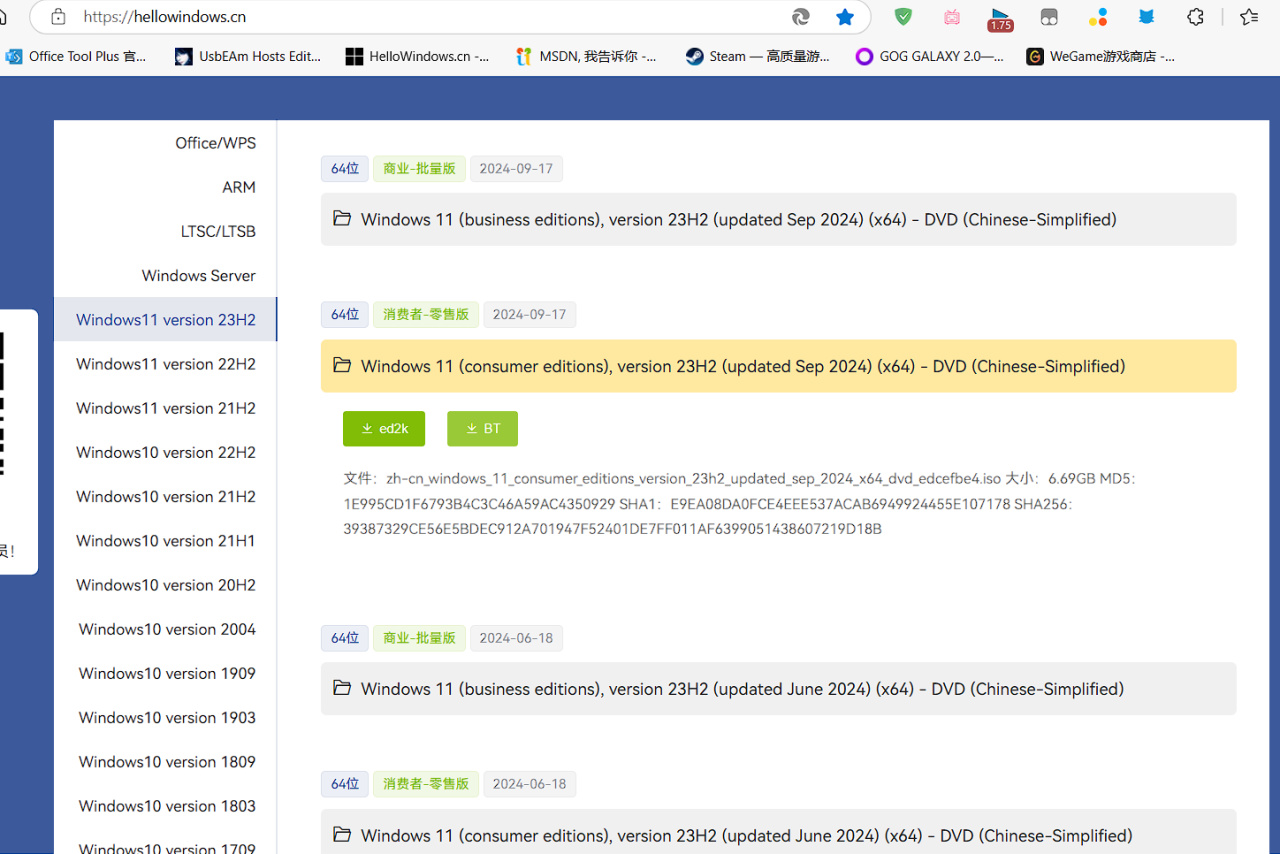This screenshot has height=854, width=1280.
Task: Click the green ed2k download button
Action: click(x=384, y=428)
